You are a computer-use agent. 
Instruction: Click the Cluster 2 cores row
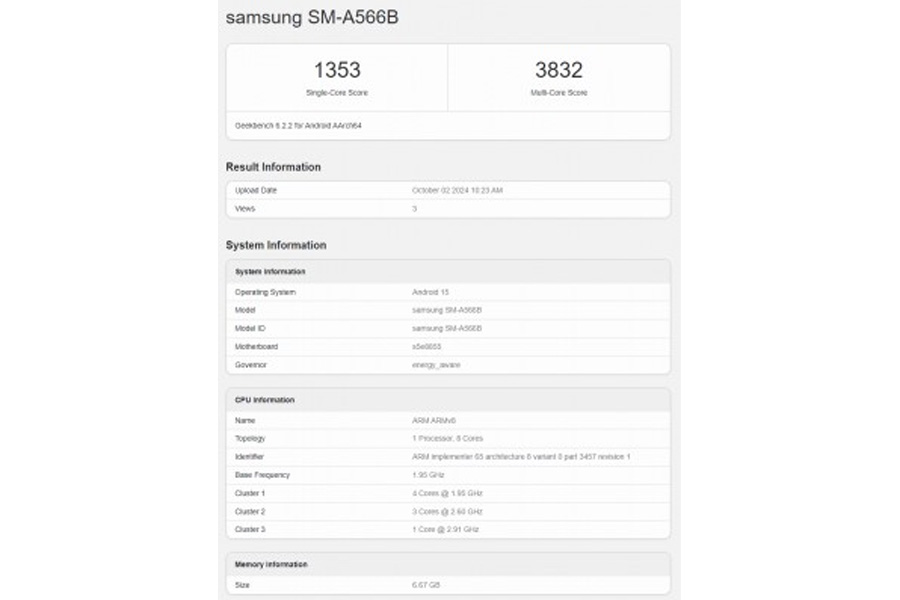(x=448, y=510)
